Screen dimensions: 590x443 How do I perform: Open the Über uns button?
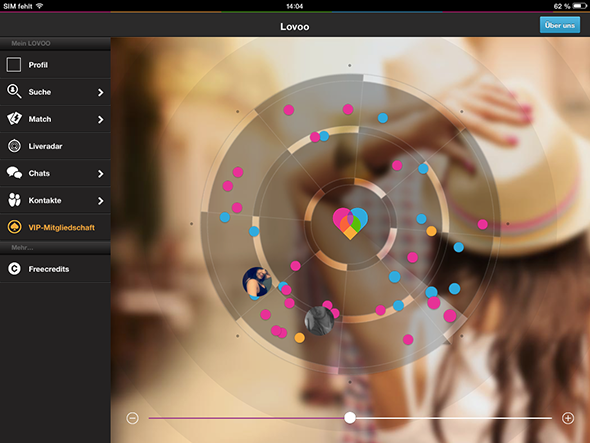pyautogui.click(x=560, y=25)
